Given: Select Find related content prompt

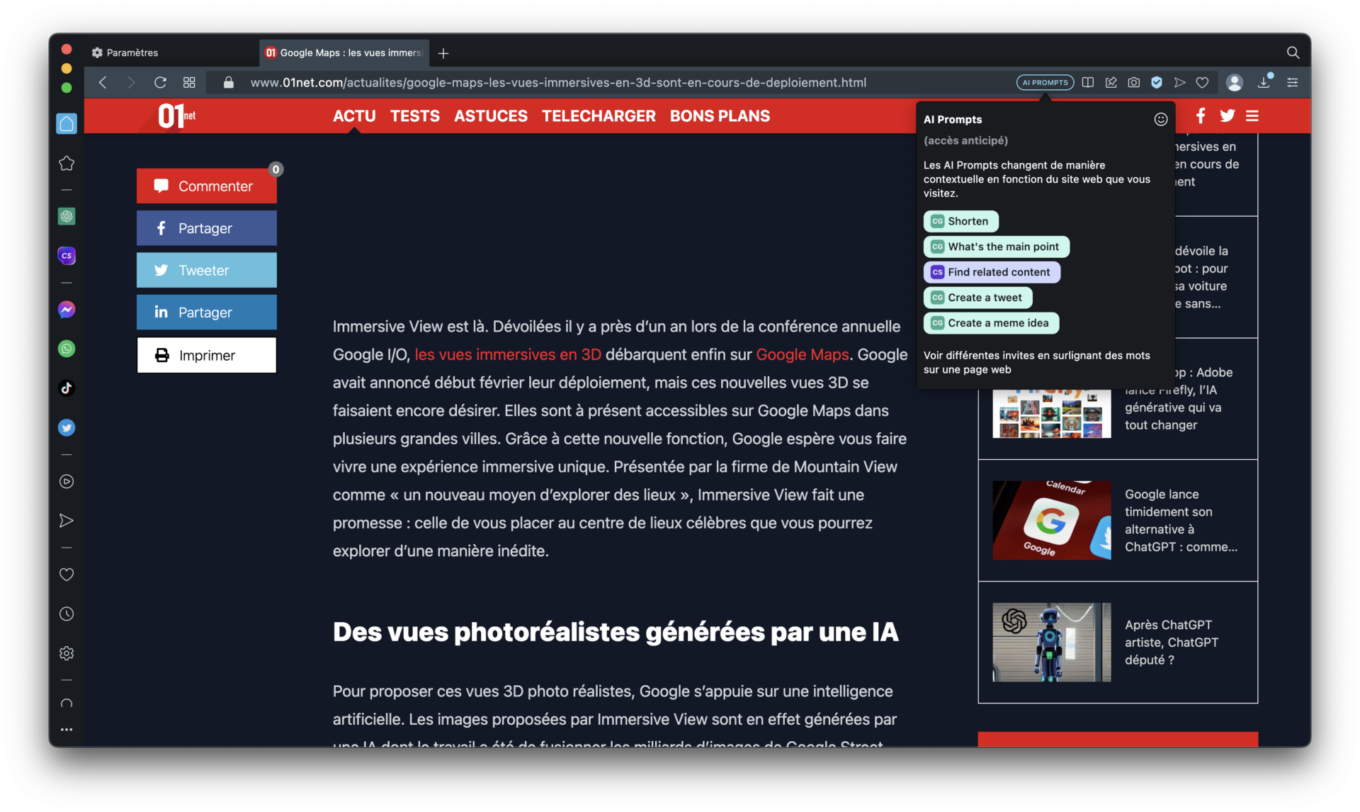Looking at the screenshot, I should [992, 272].
